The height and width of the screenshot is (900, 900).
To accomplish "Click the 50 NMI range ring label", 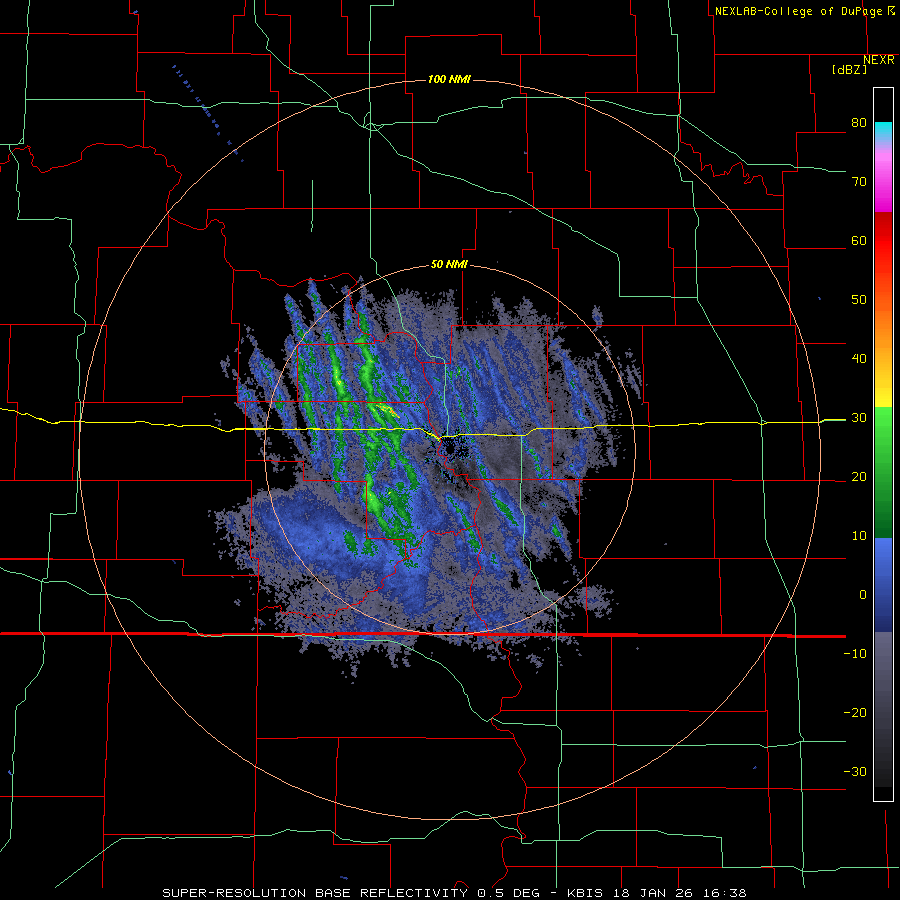I will tap(449, 265).
